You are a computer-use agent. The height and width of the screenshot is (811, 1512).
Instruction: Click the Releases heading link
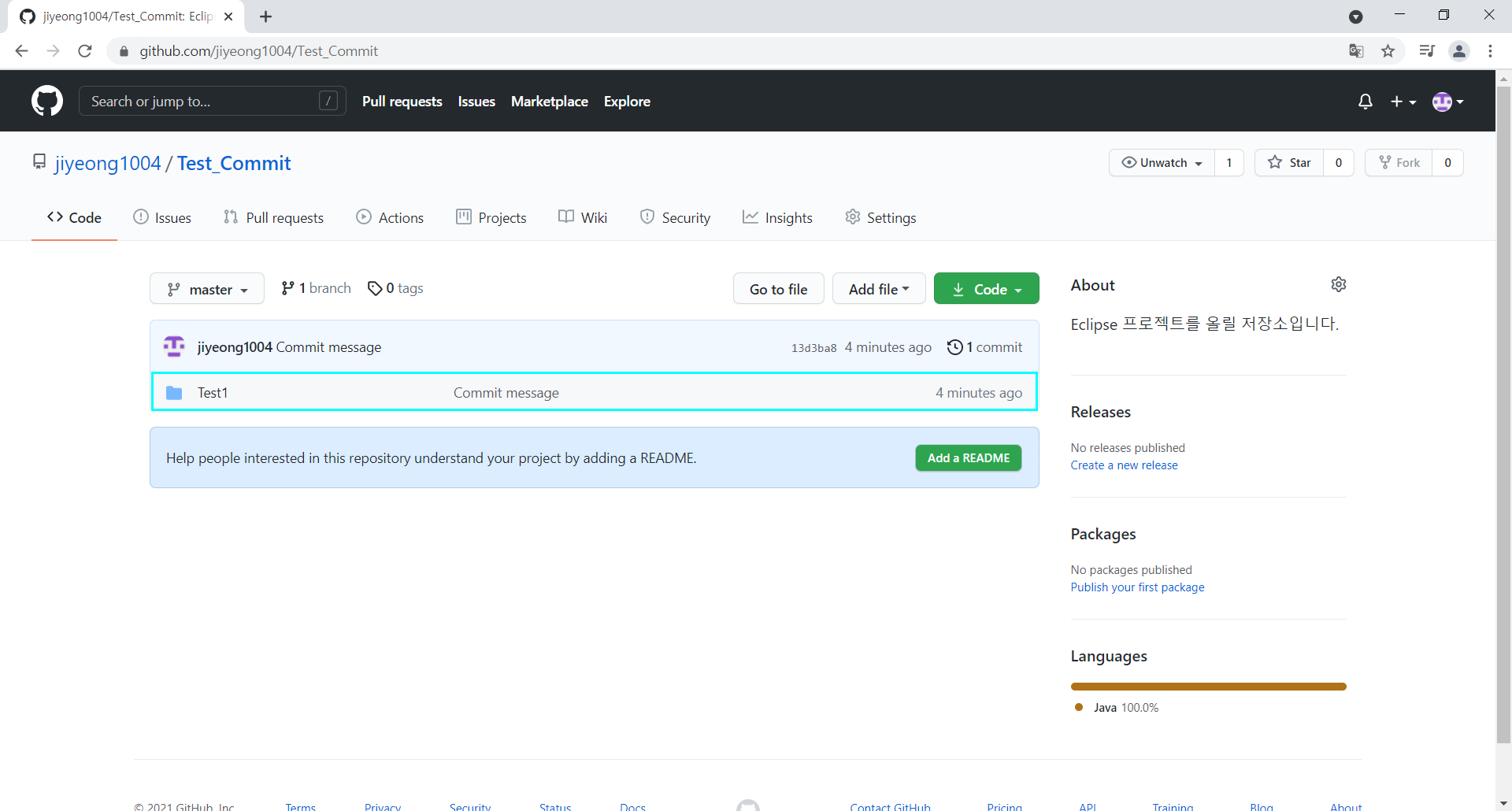click(x=1100, y=412)
